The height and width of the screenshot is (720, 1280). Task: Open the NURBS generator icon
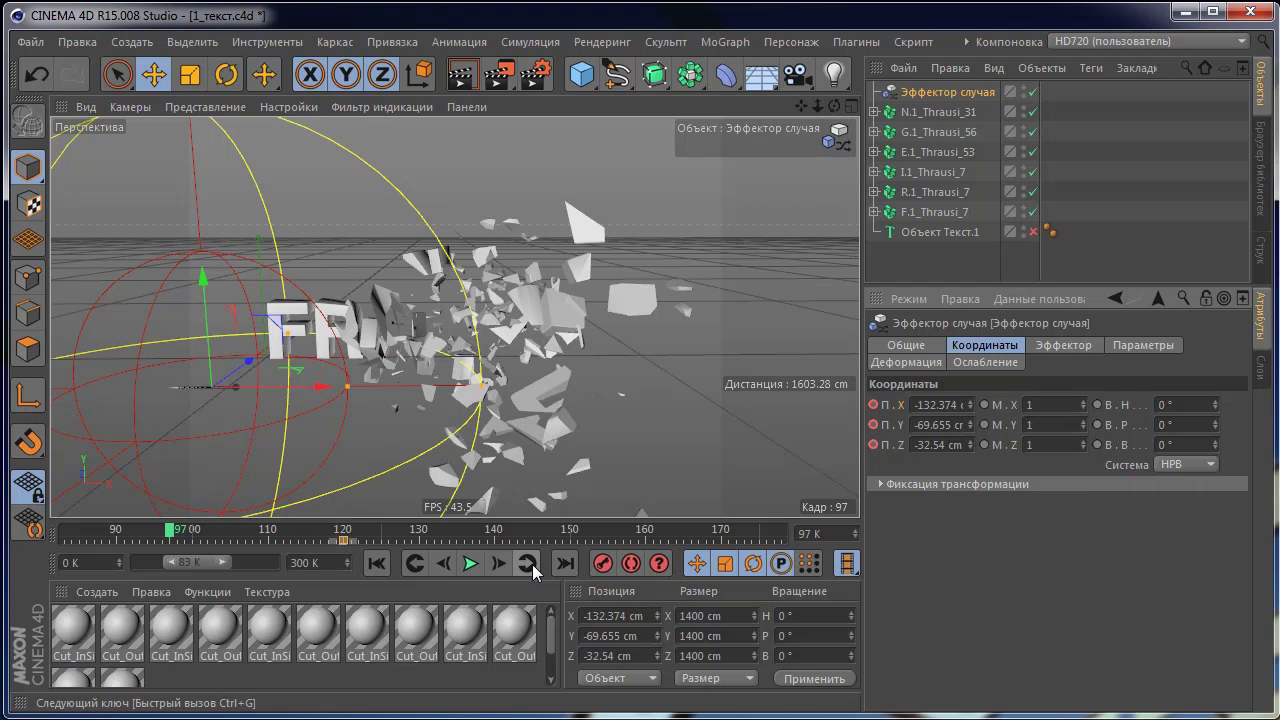tap(654, 75)
